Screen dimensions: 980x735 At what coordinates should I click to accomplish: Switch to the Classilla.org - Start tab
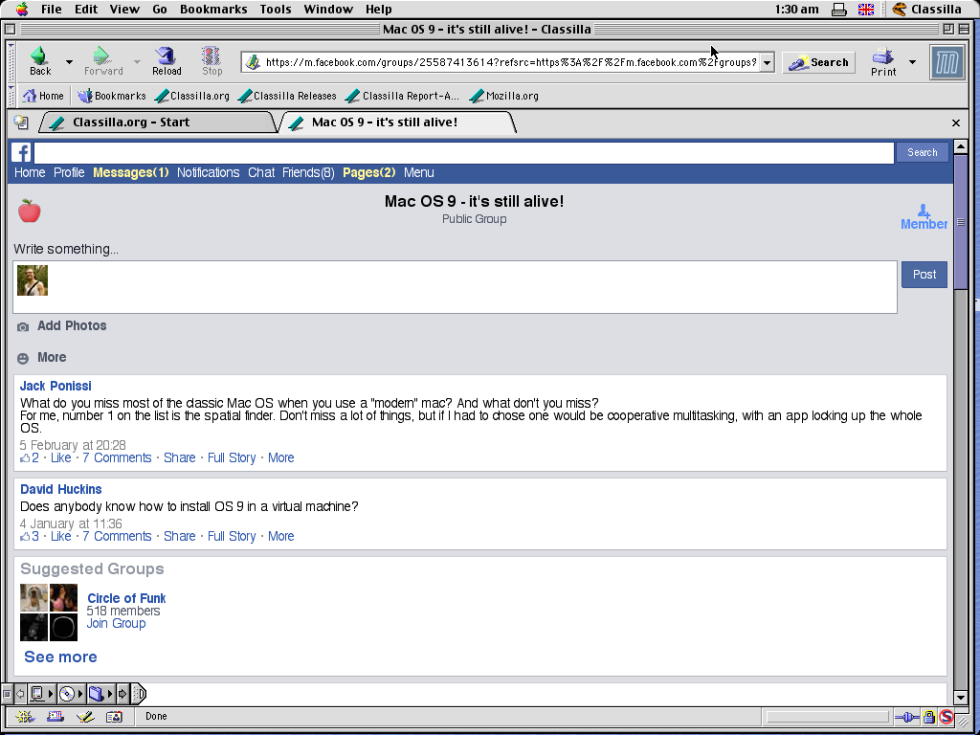pos(155,122)
